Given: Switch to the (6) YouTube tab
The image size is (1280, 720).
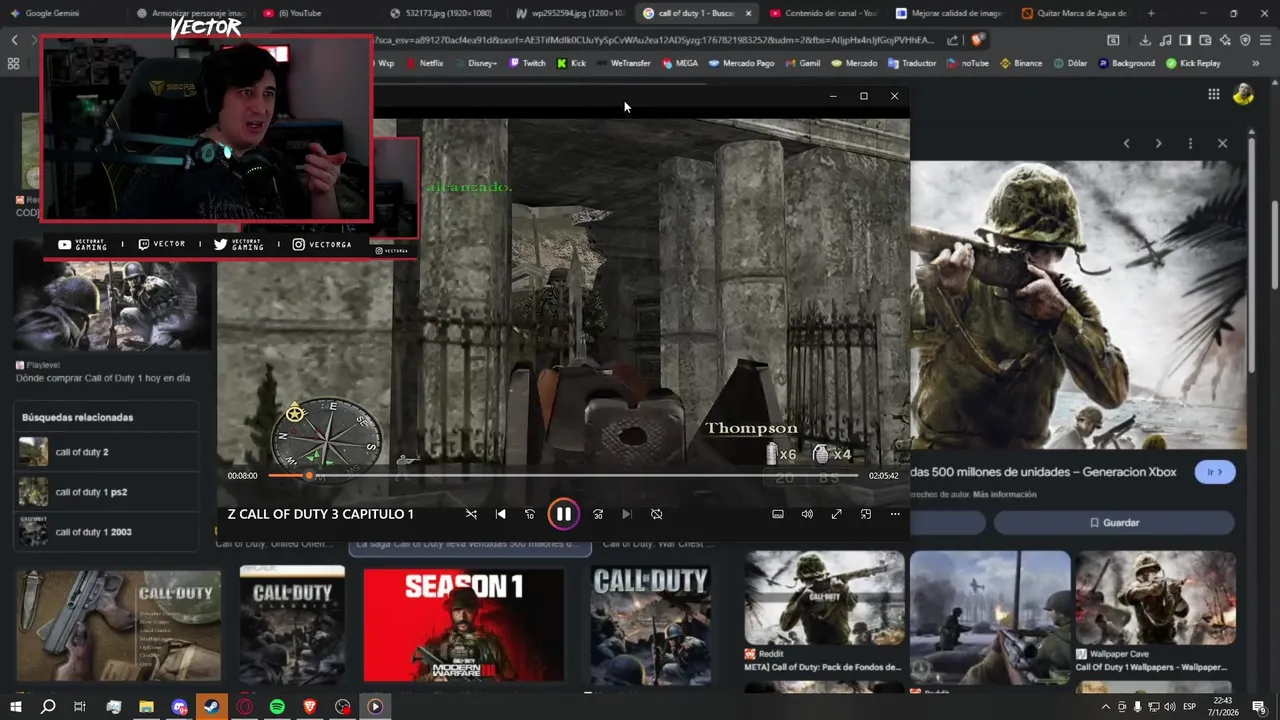Looking at the screenshot, I should tap(300, 13).
